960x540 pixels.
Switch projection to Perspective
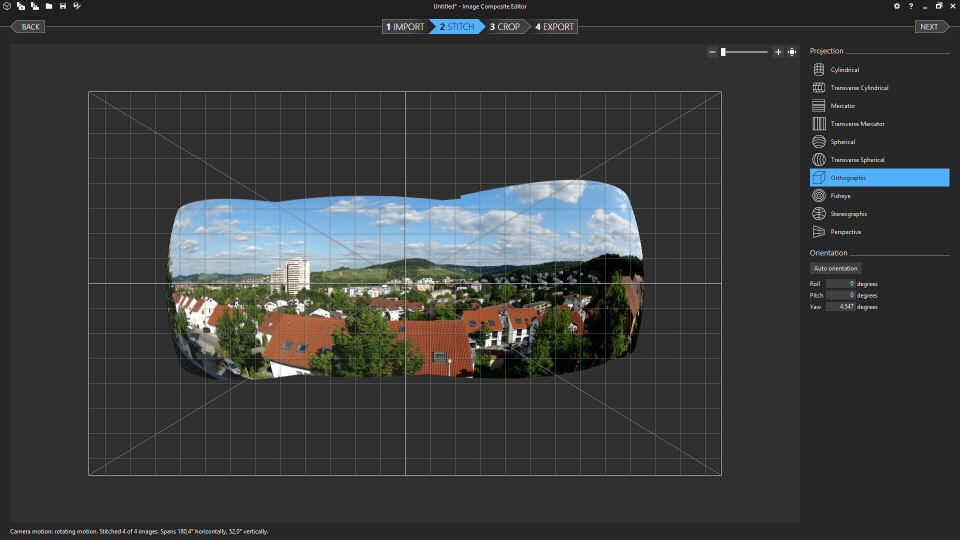[x=845, y=232]
